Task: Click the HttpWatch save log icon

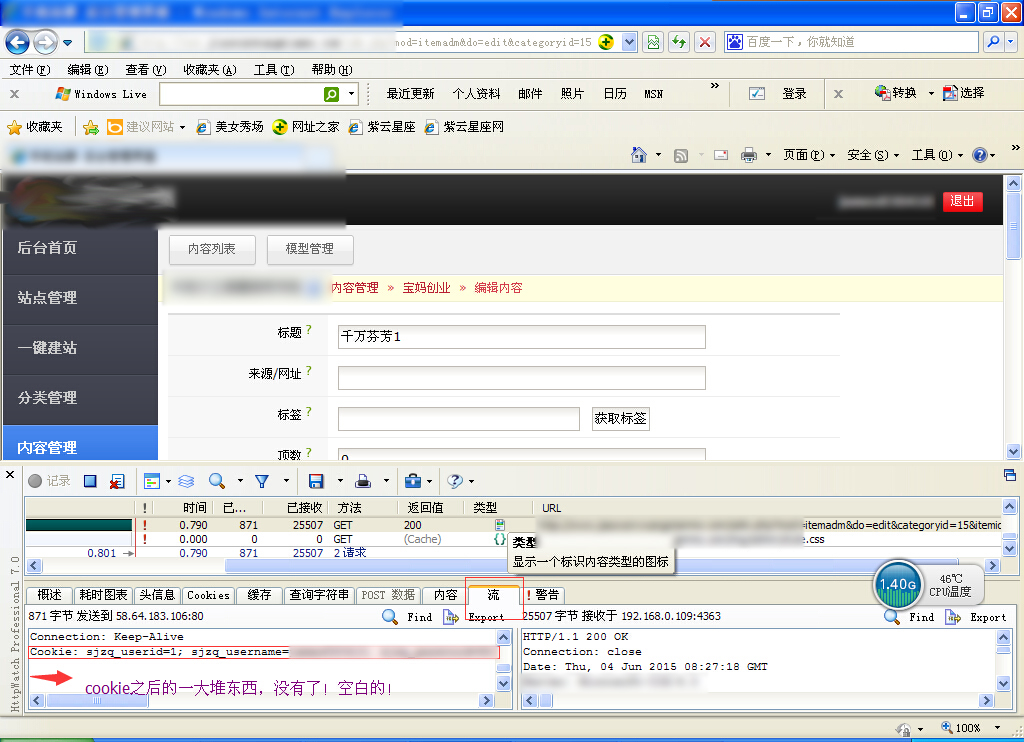Action: tap(316, 481)
